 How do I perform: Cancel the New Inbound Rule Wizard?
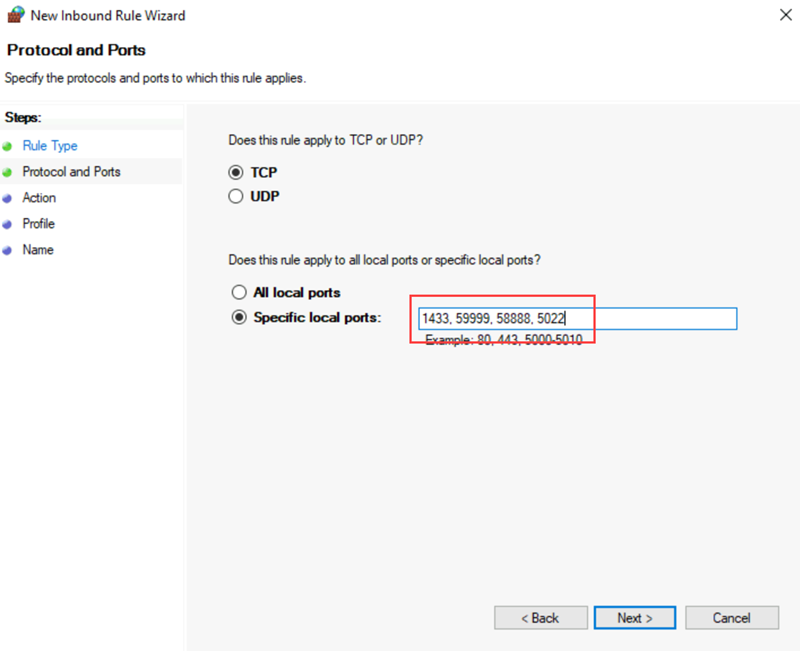732,617
